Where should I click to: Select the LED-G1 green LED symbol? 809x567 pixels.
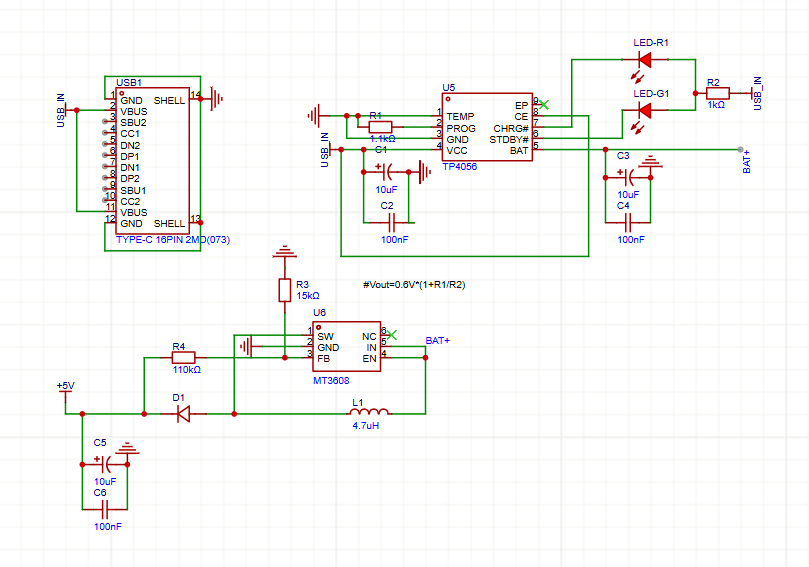[x=645, y=109]
